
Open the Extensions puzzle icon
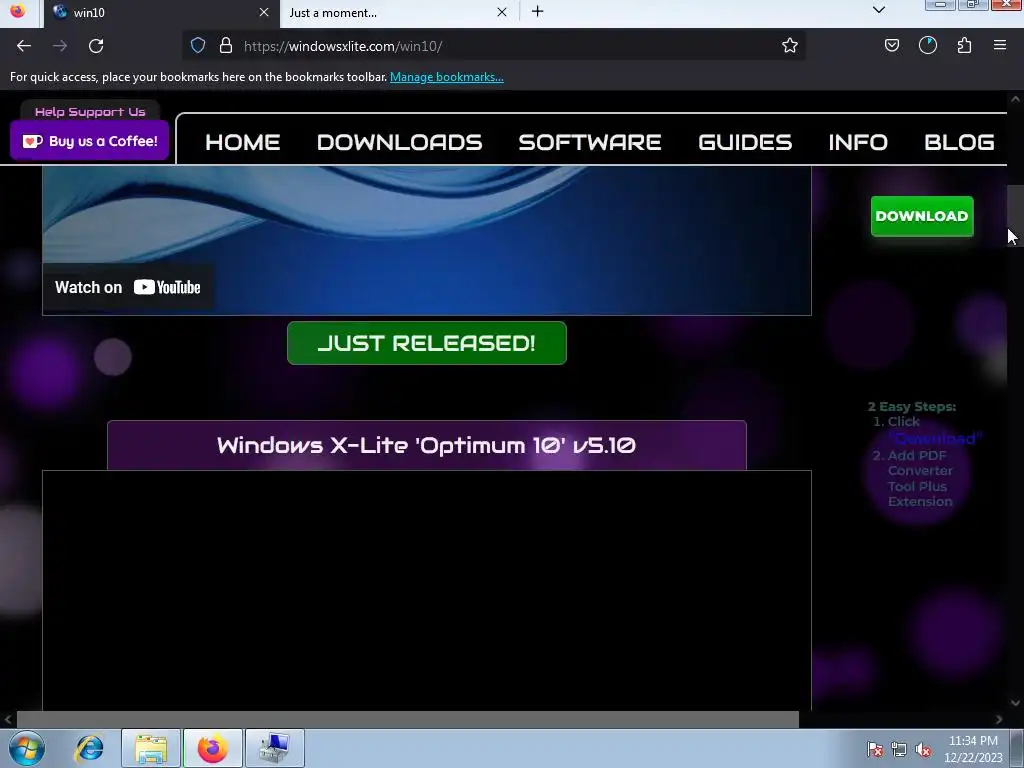point(964,46)
